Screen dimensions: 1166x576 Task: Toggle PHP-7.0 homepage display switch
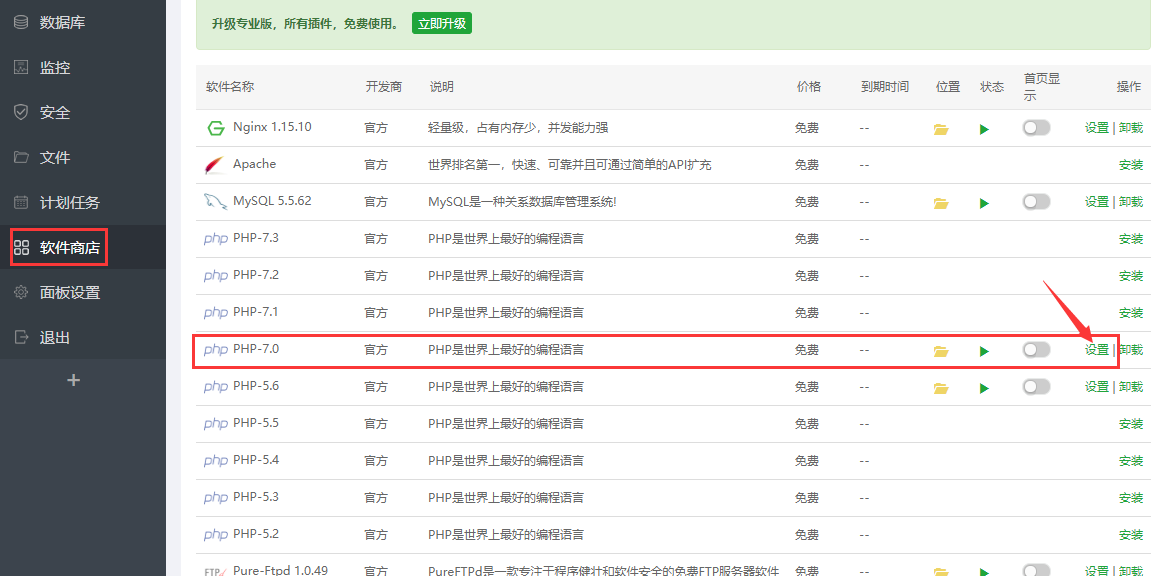point(1036,349)
